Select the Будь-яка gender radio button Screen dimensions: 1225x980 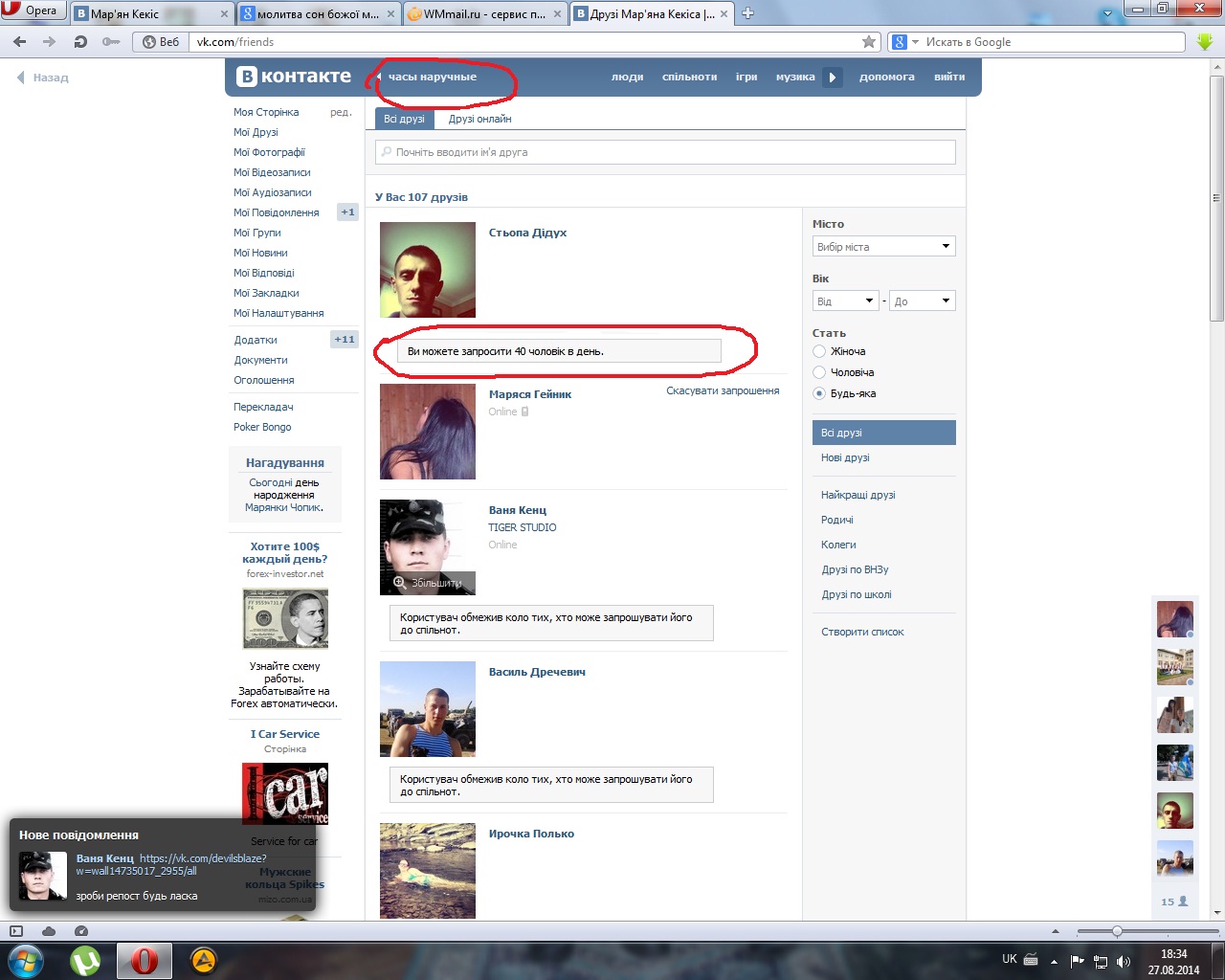(x=819, y=394)
